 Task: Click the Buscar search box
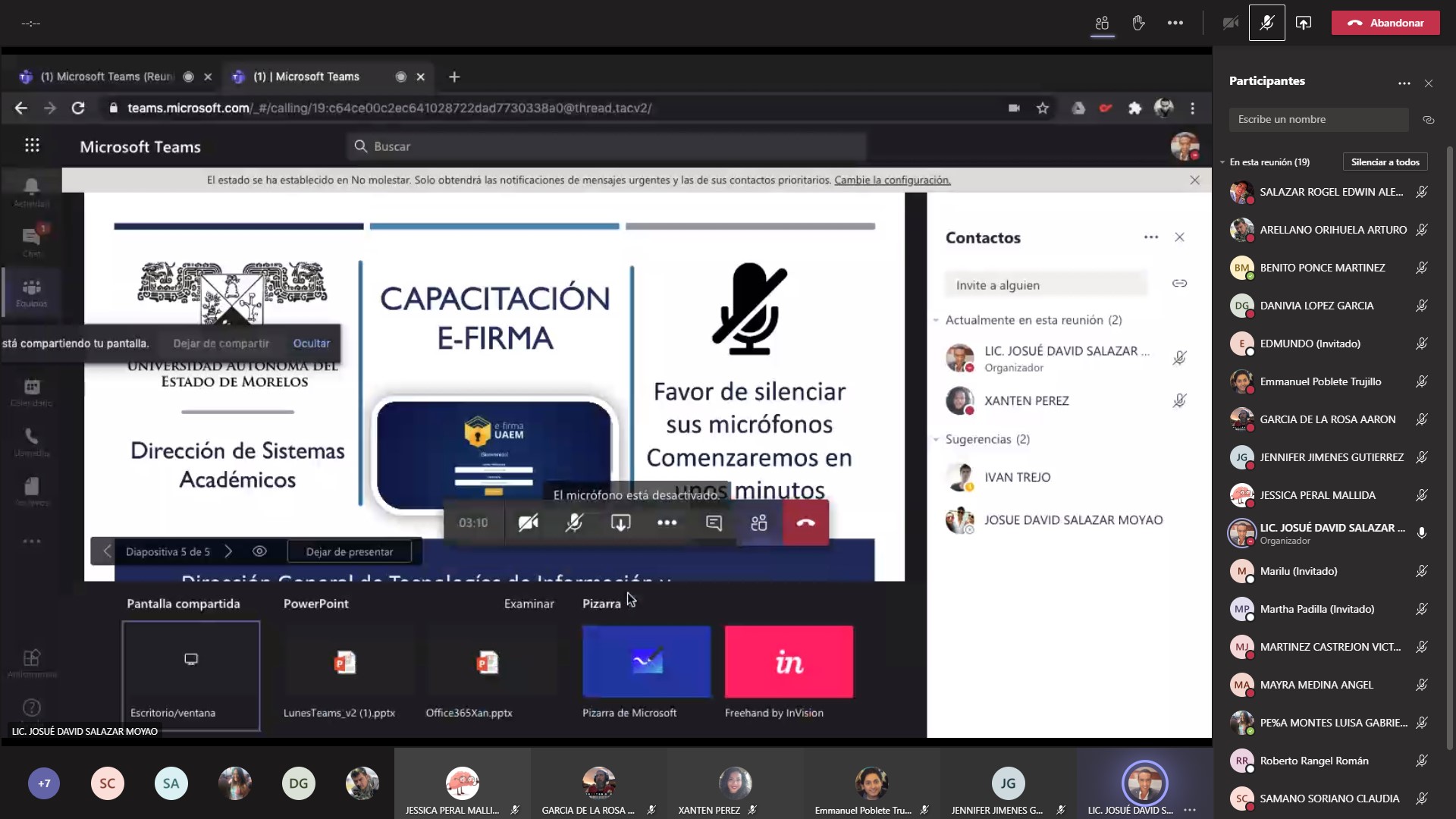point(607,146)
